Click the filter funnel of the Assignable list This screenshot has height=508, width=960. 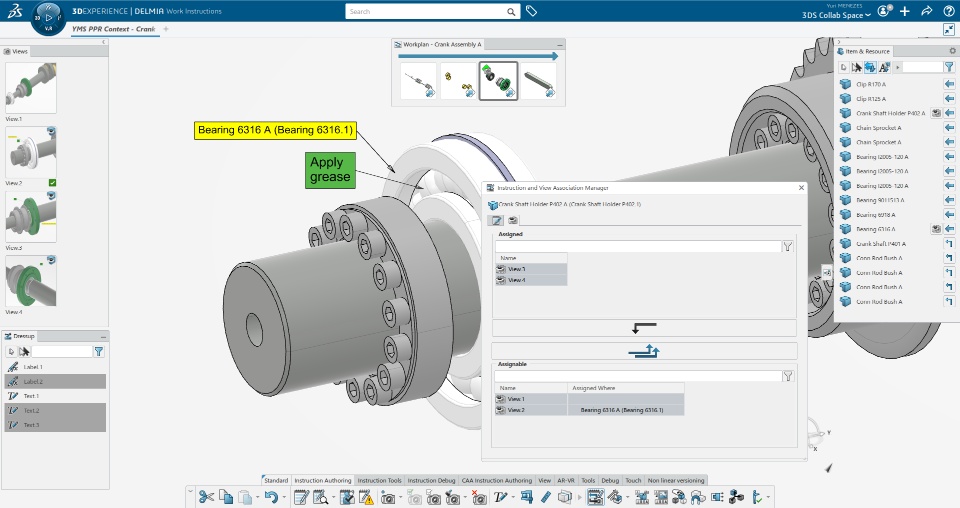click(788, 376)
